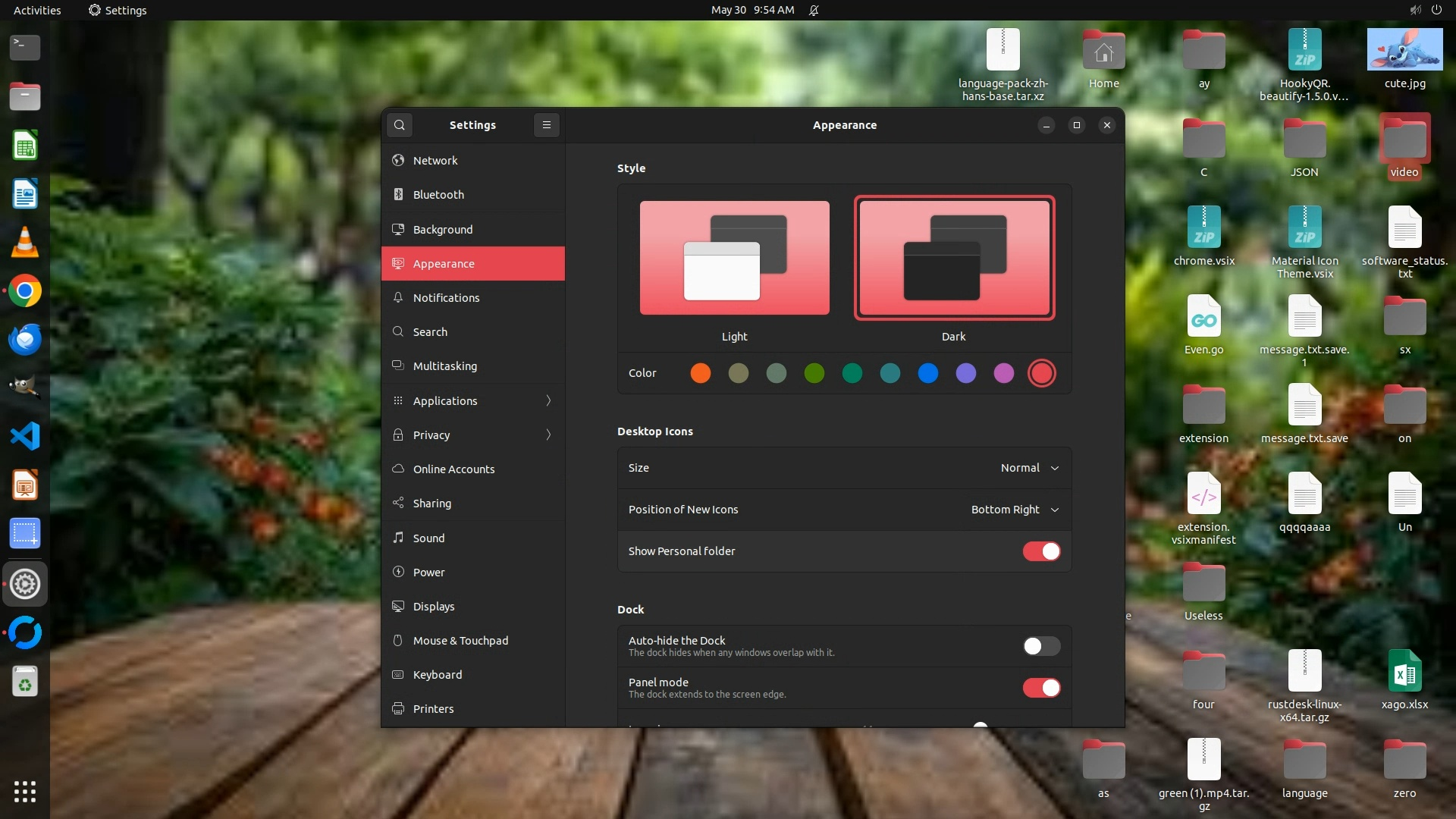
Task: Open VLC from the dock
Action: click(25, 243)
